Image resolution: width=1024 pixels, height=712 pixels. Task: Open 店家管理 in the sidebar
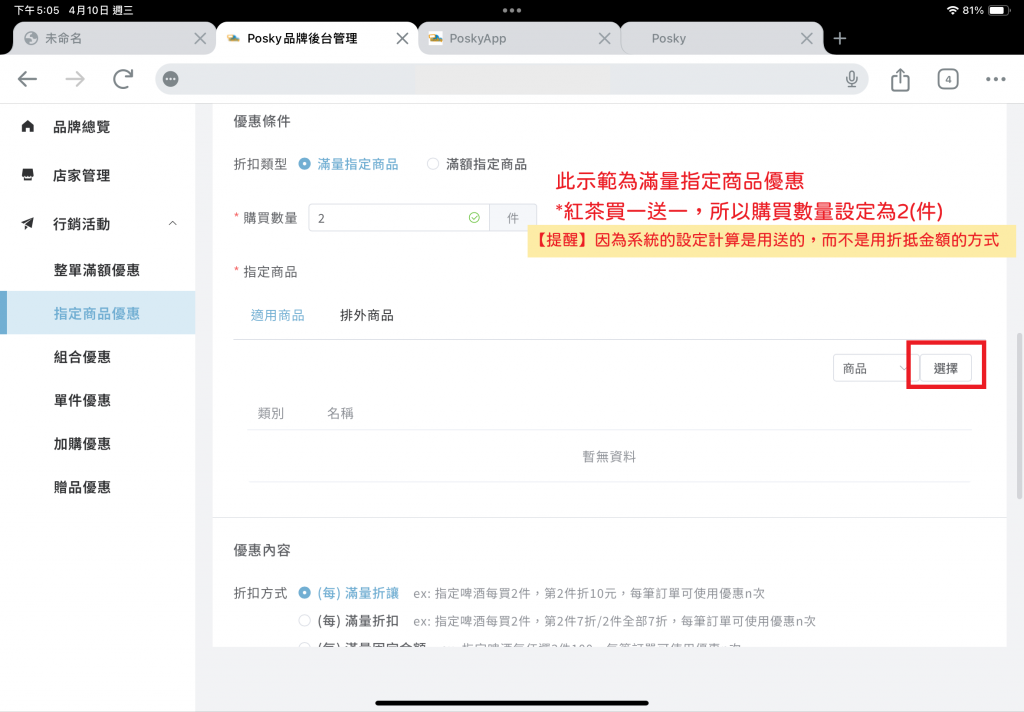[x=82, y=175]
